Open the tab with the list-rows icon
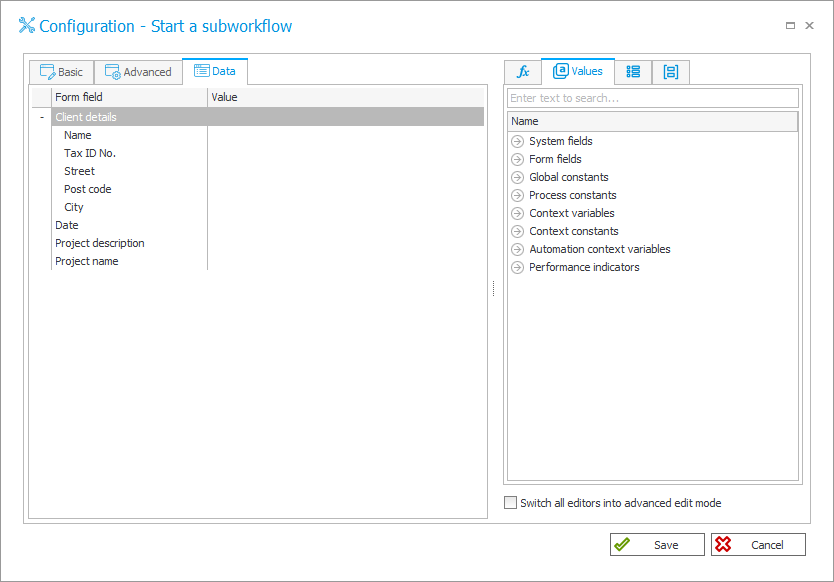This screenshot has height=582, width=834. (633, 72)
